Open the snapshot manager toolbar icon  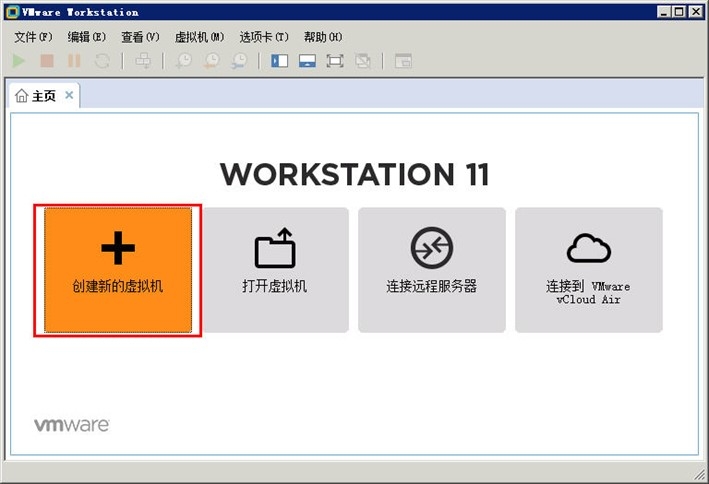[x=239, y=61]
